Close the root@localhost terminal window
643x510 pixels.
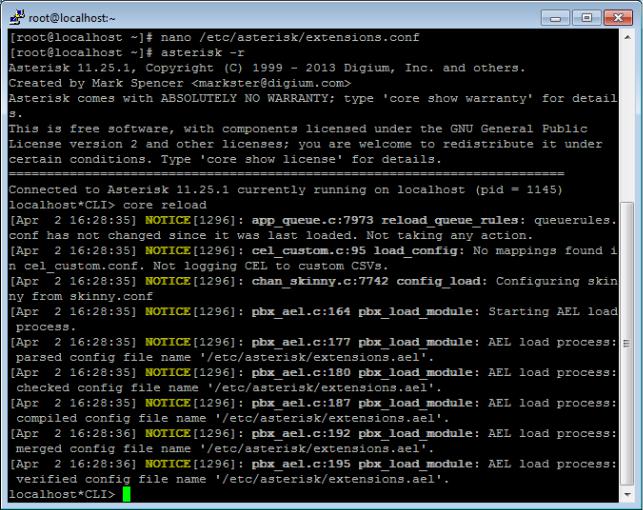(x=618, y=18)
